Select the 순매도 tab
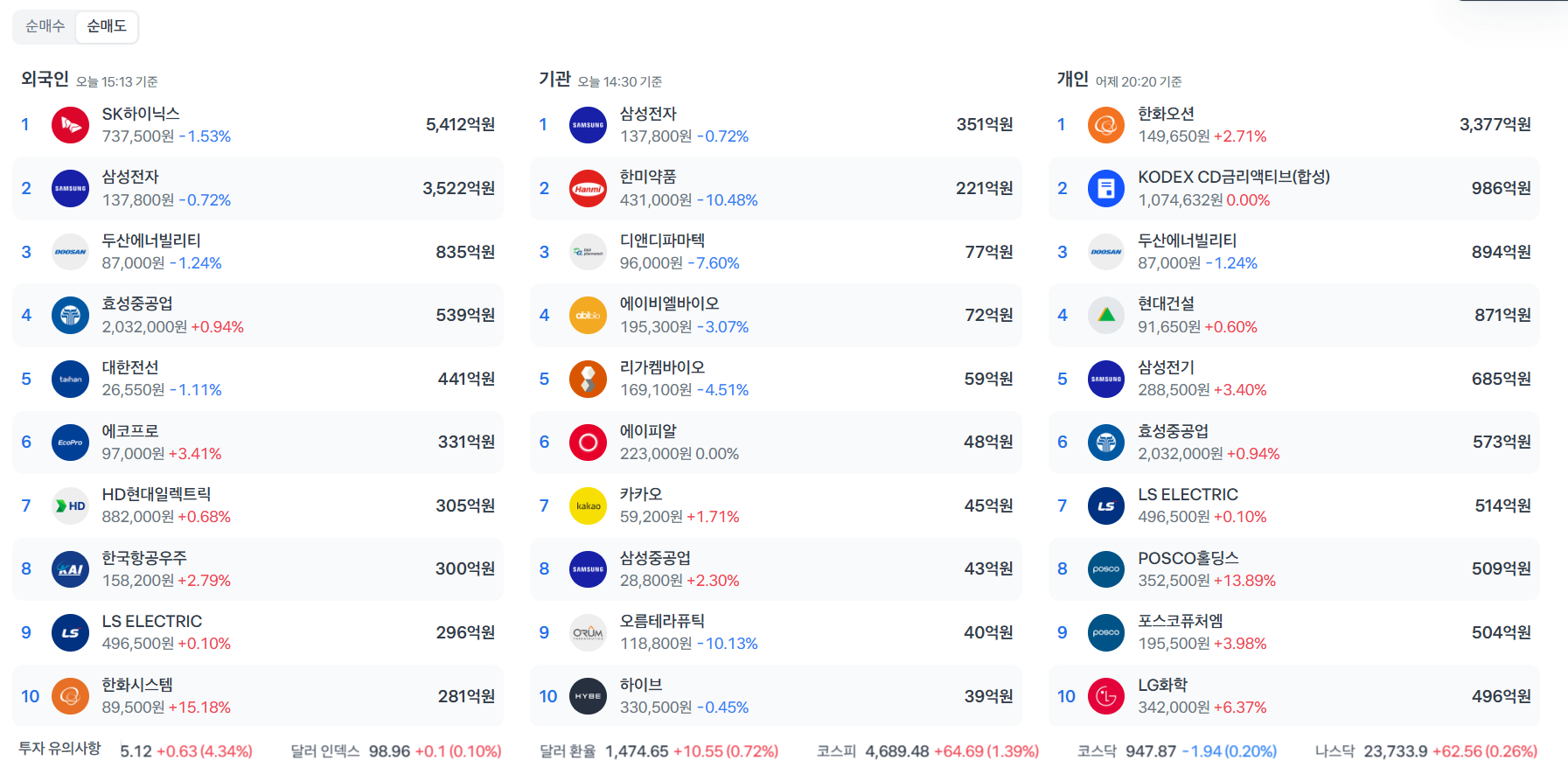The height and width of the screenshot is (767, 1568). point(107,26)
